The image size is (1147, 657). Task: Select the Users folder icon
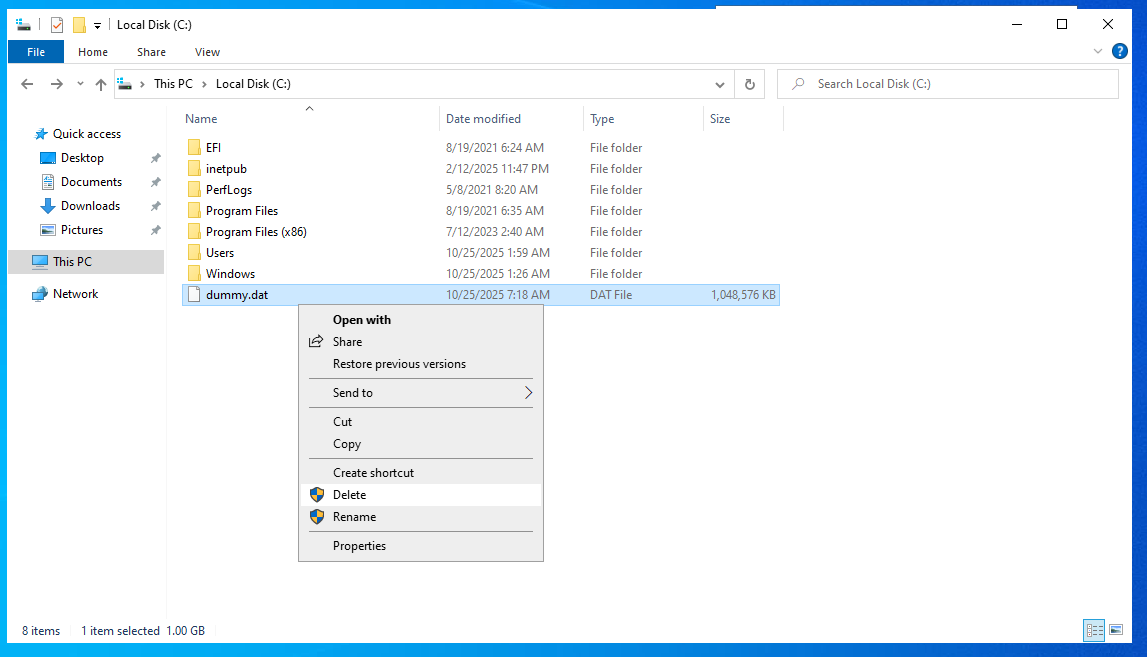point(194,253)
